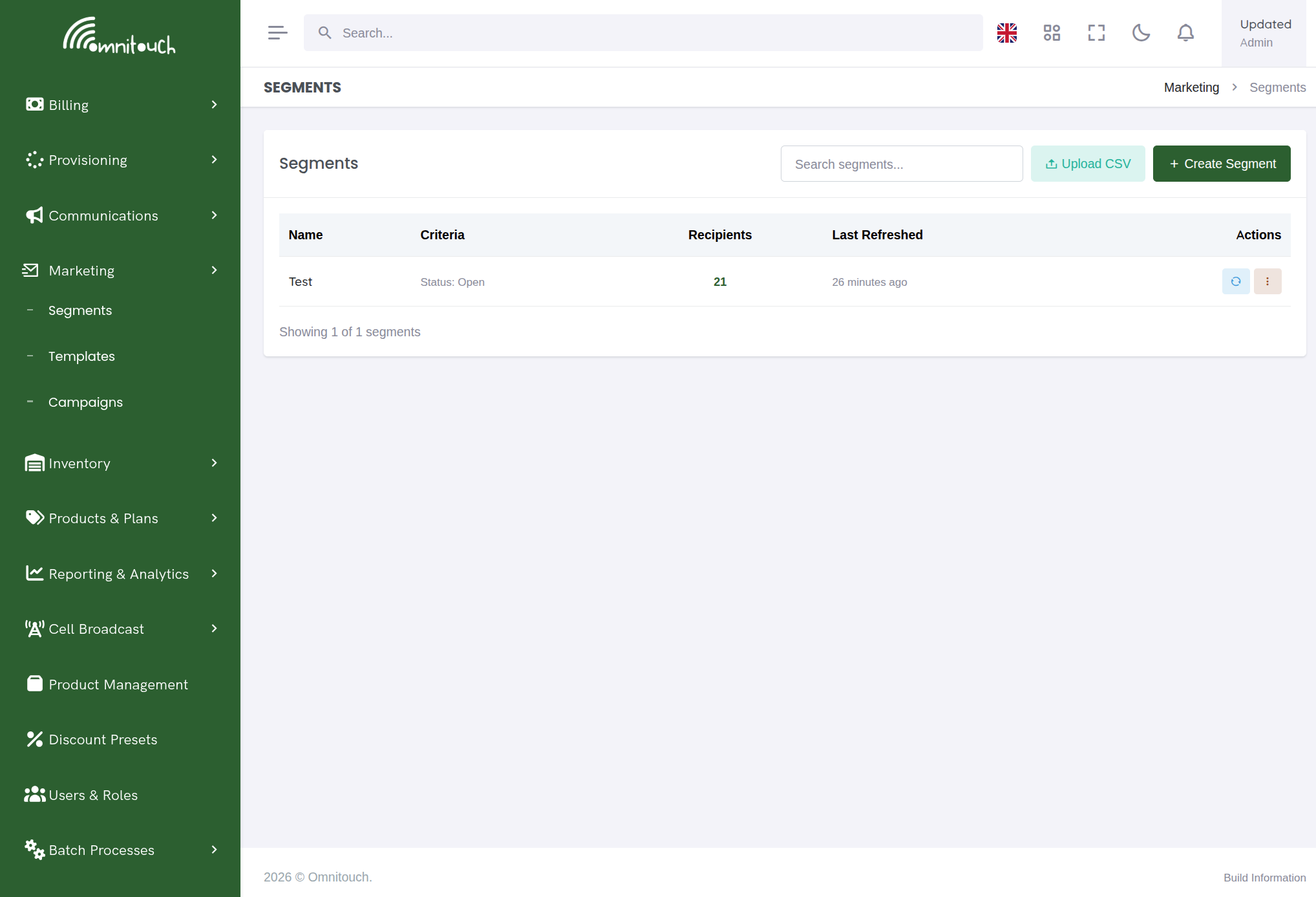The image size is (1316, 897).
Task: Click the Upload CSV button
Action: [x=1087, y=164]
